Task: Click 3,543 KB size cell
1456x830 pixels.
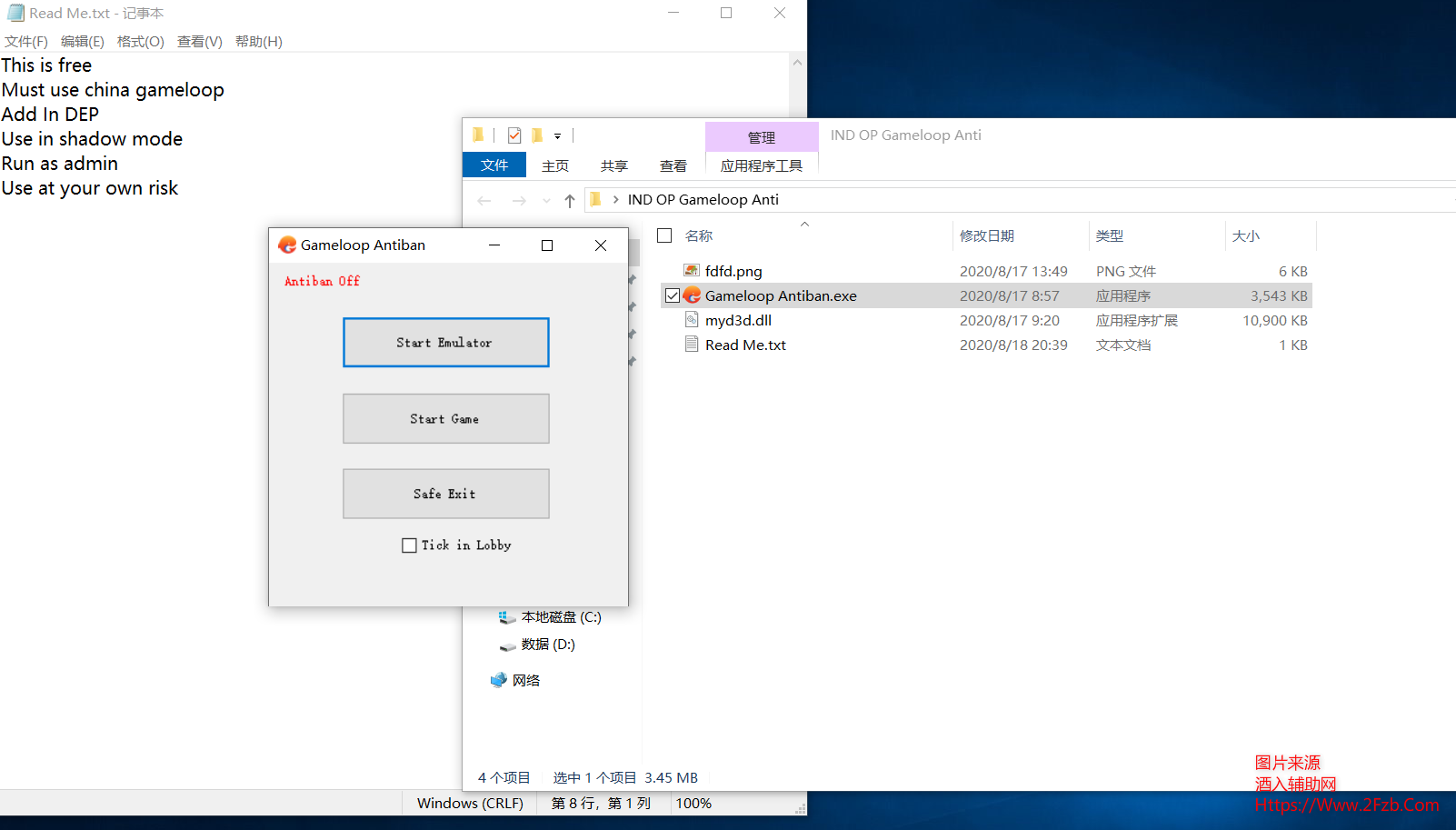Action: coord(1279,295)
